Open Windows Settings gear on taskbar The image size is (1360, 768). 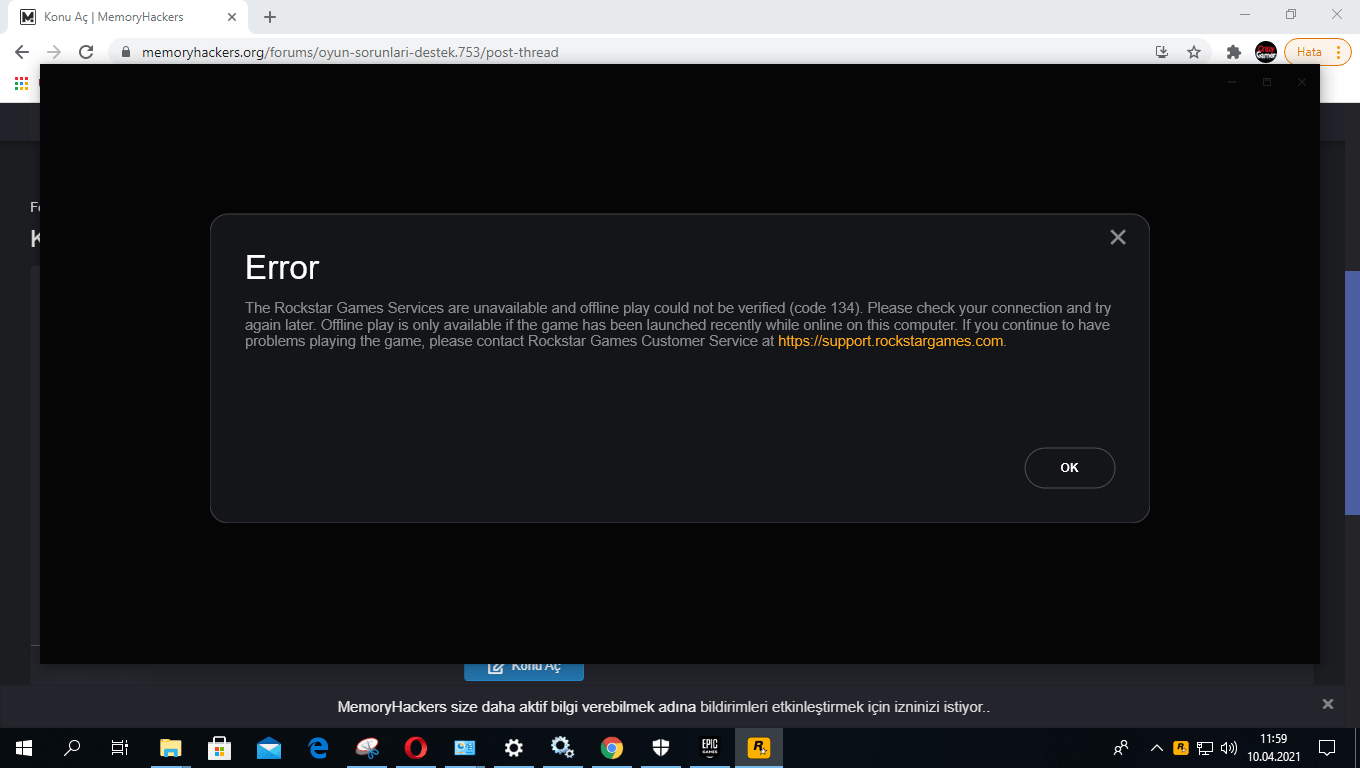[514, 748]
